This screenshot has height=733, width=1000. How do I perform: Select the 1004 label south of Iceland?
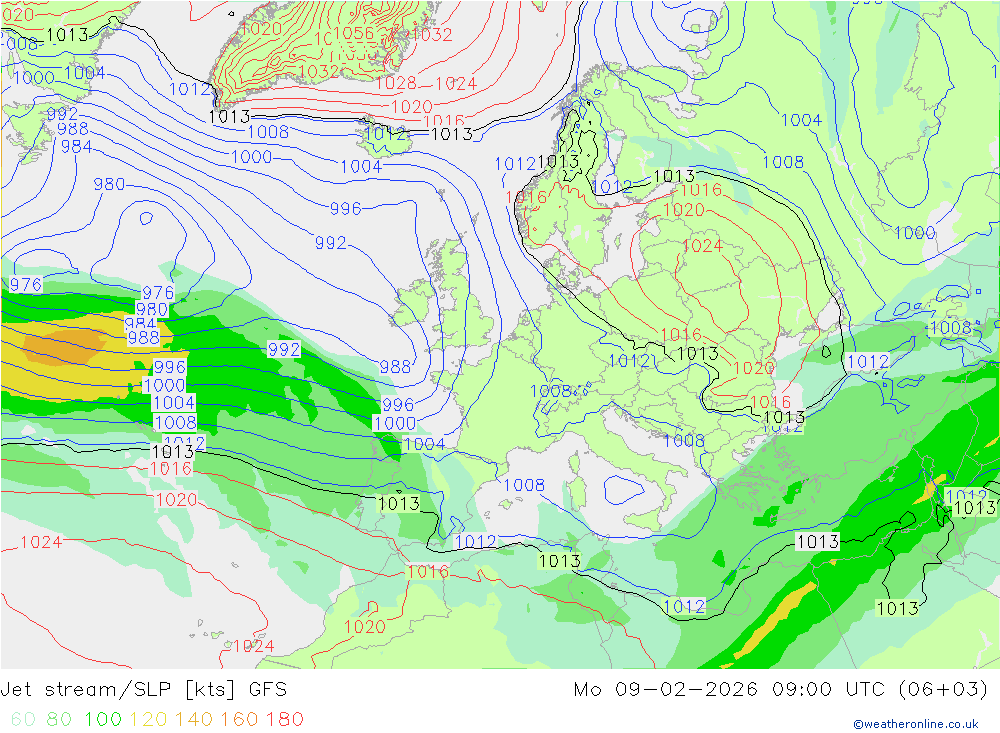pyautogui.click(x=361, y=167)
